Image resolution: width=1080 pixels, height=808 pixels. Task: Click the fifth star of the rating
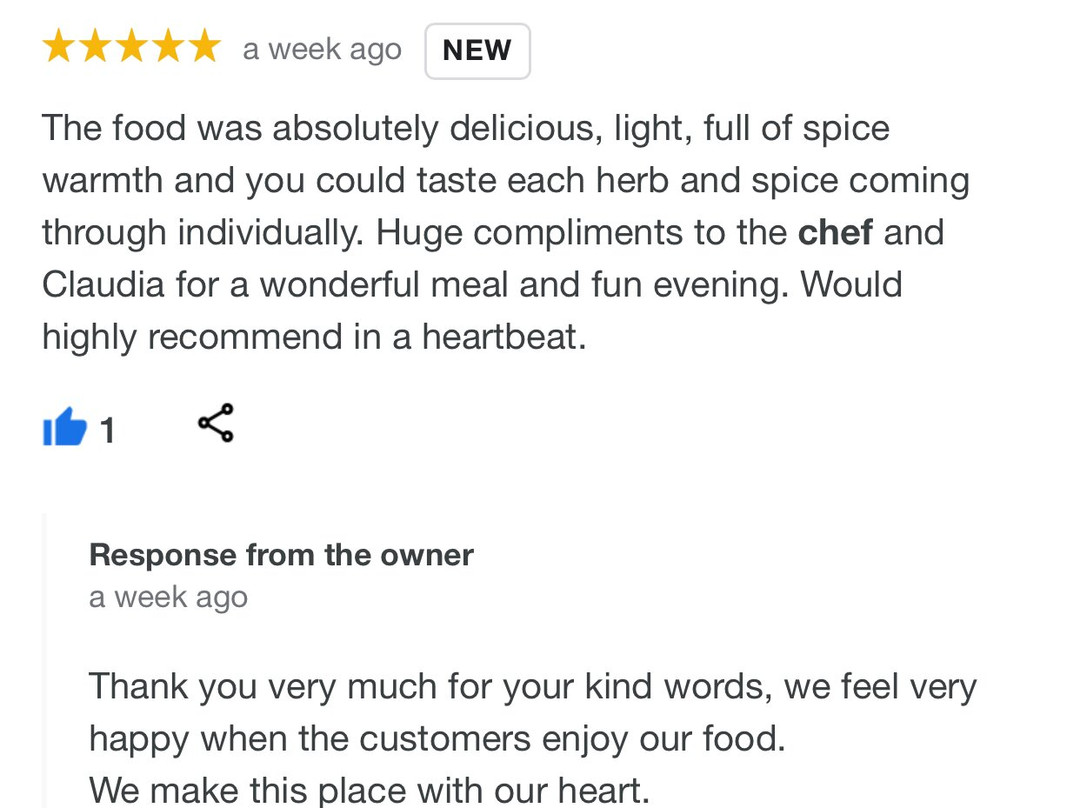pyautogui.click(x=204, y=46)
